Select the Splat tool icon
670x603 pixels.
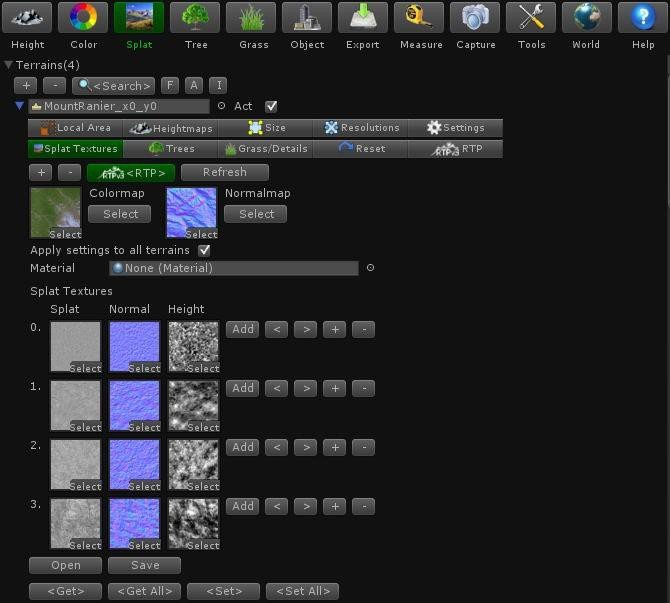tap(139, 18)
